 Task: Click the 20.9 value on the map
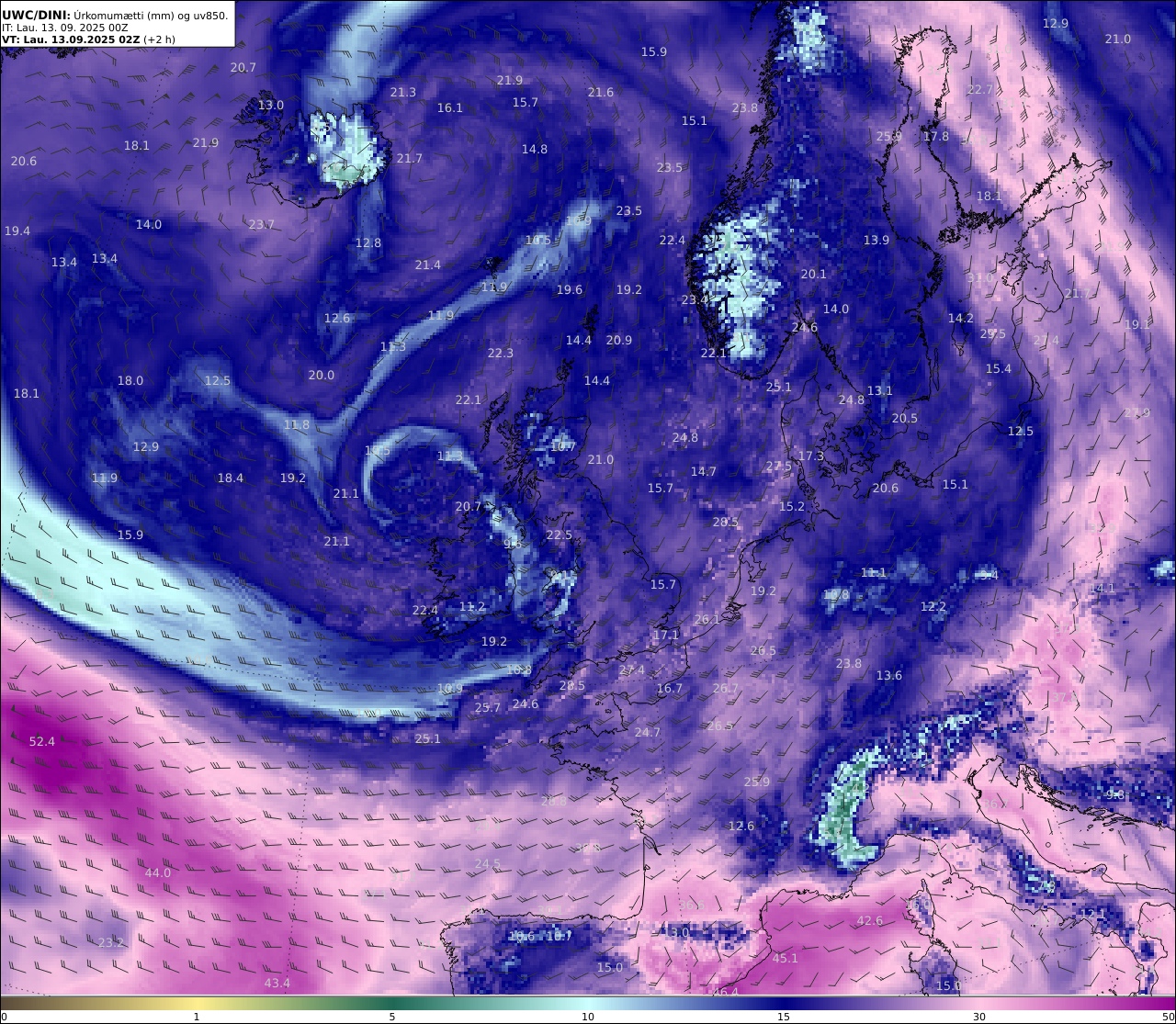pyautogui.click(x=618, y=340)
